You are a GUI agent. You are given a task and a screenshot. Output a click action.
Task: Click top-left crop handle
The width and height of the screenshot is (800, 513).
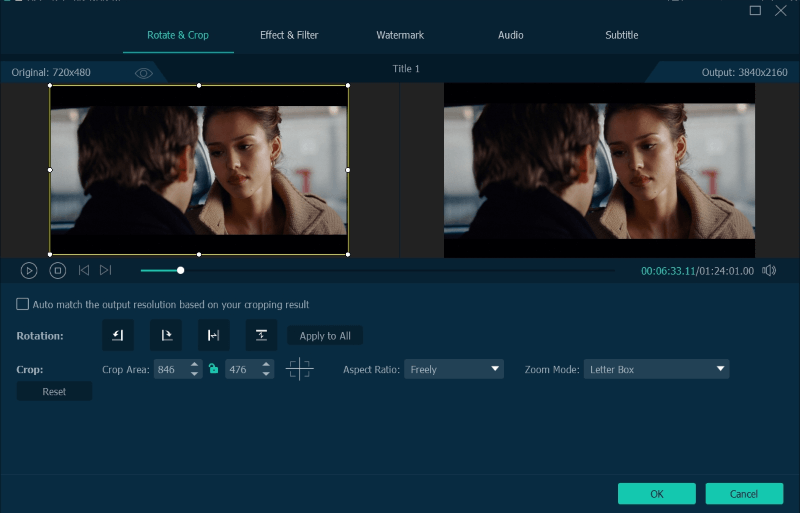pos(50,85)
